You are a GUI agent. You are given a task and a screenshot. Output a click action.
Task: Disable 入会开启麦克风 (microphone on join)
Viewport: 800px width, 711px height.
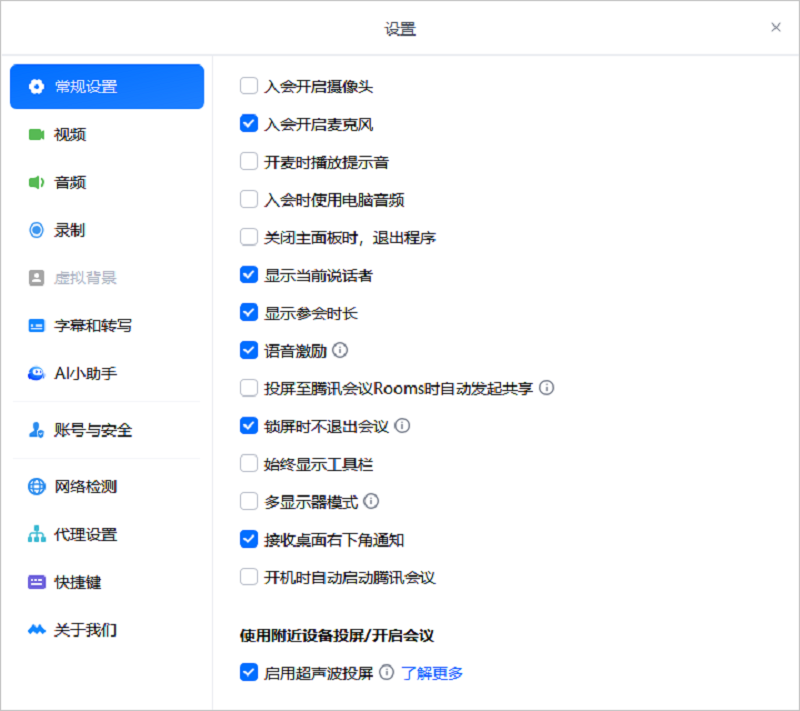[248, 123]
